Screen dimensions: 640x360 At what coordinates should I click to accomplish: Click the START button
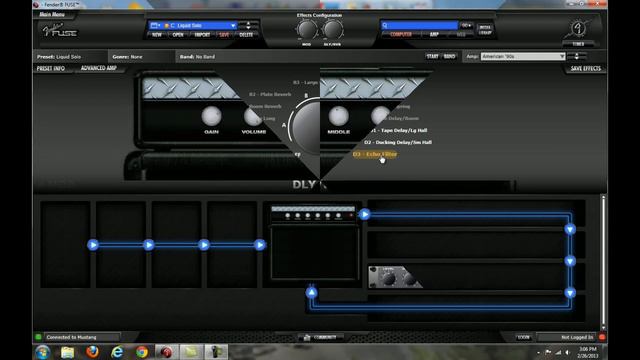pyautogui.click(x=432, y=56)
